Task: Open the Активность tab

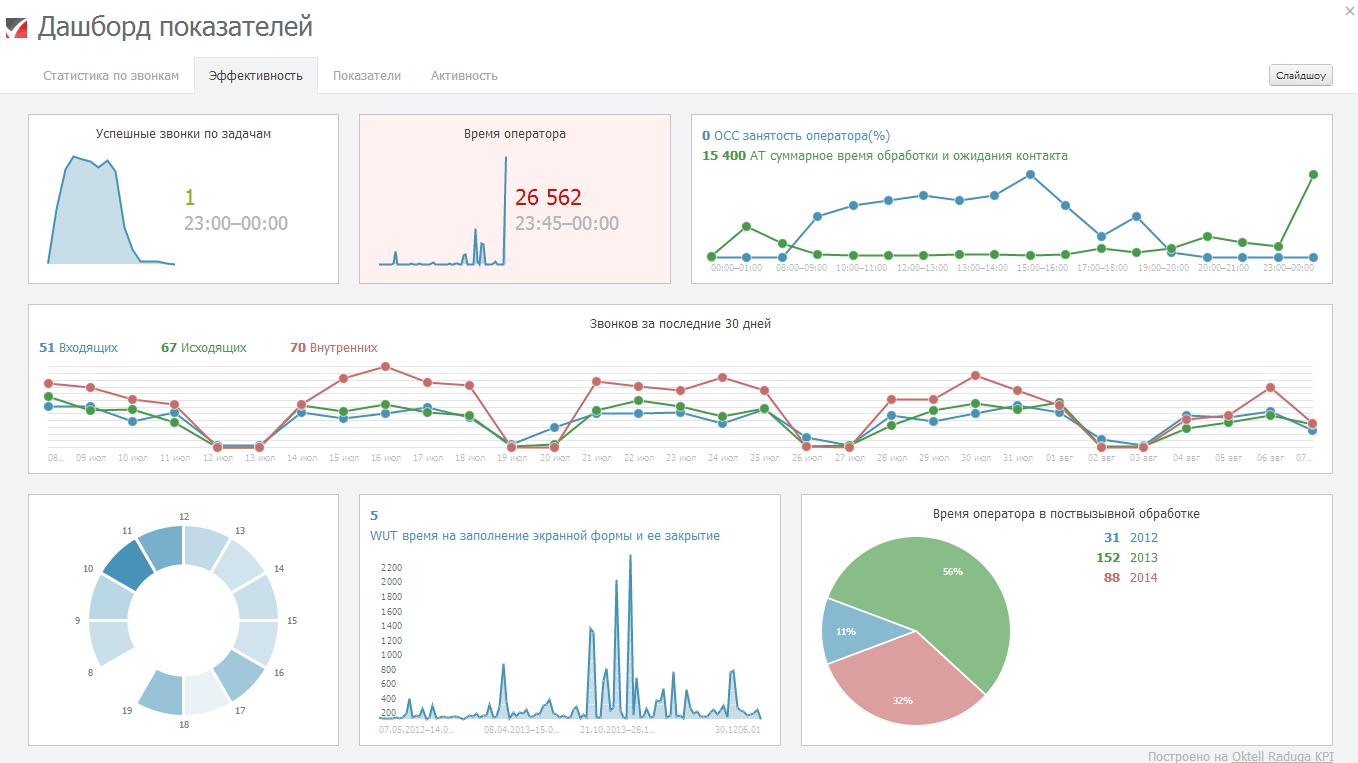Action: coord(464,76)
